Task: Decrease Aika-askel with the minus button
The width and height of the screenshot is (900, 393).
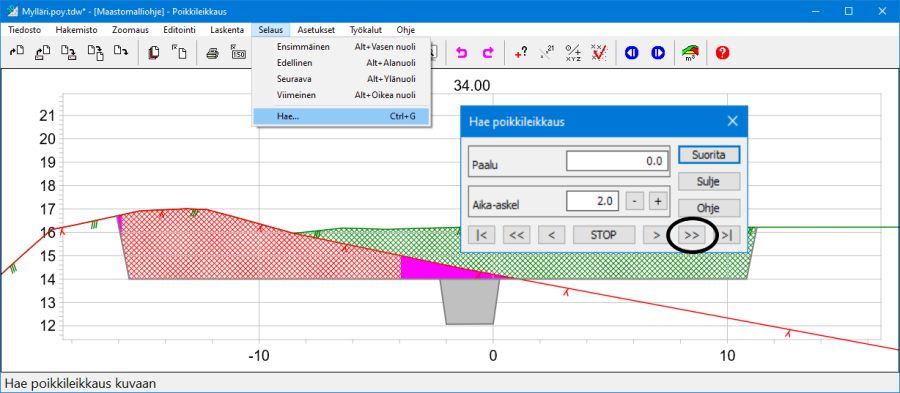Action: coord(634,201)
